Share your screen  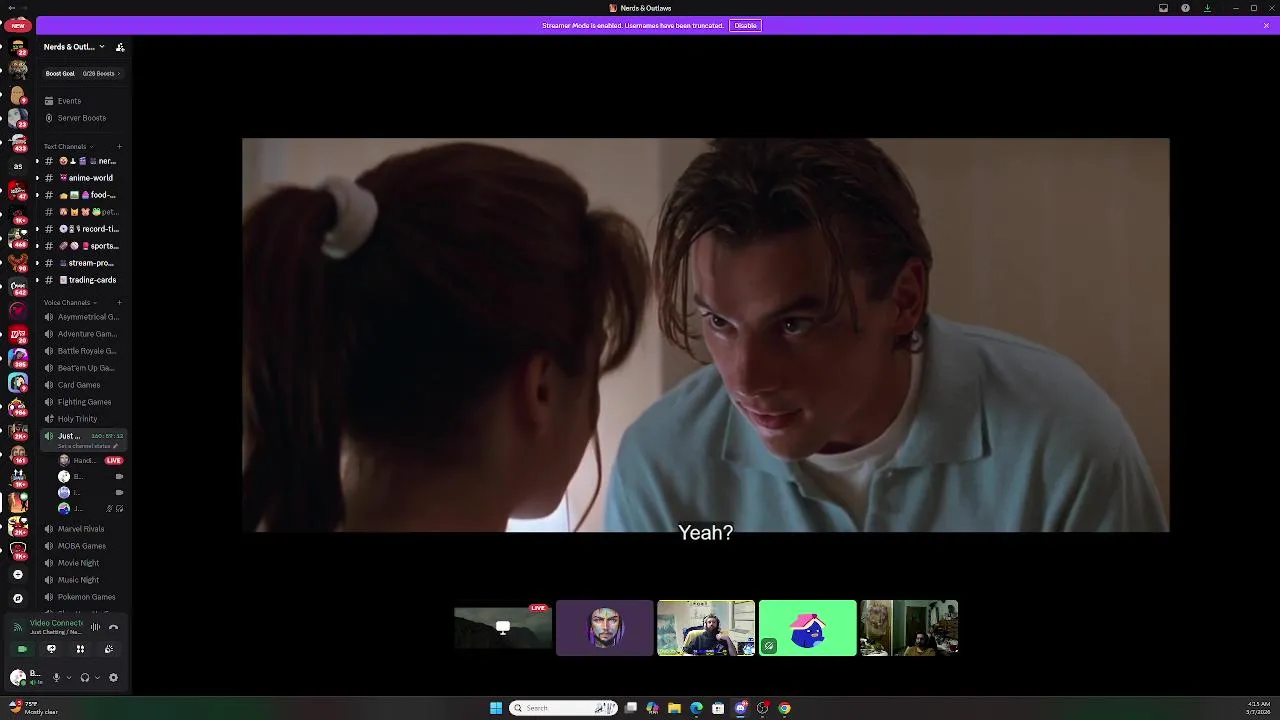[x=51, y=649]
